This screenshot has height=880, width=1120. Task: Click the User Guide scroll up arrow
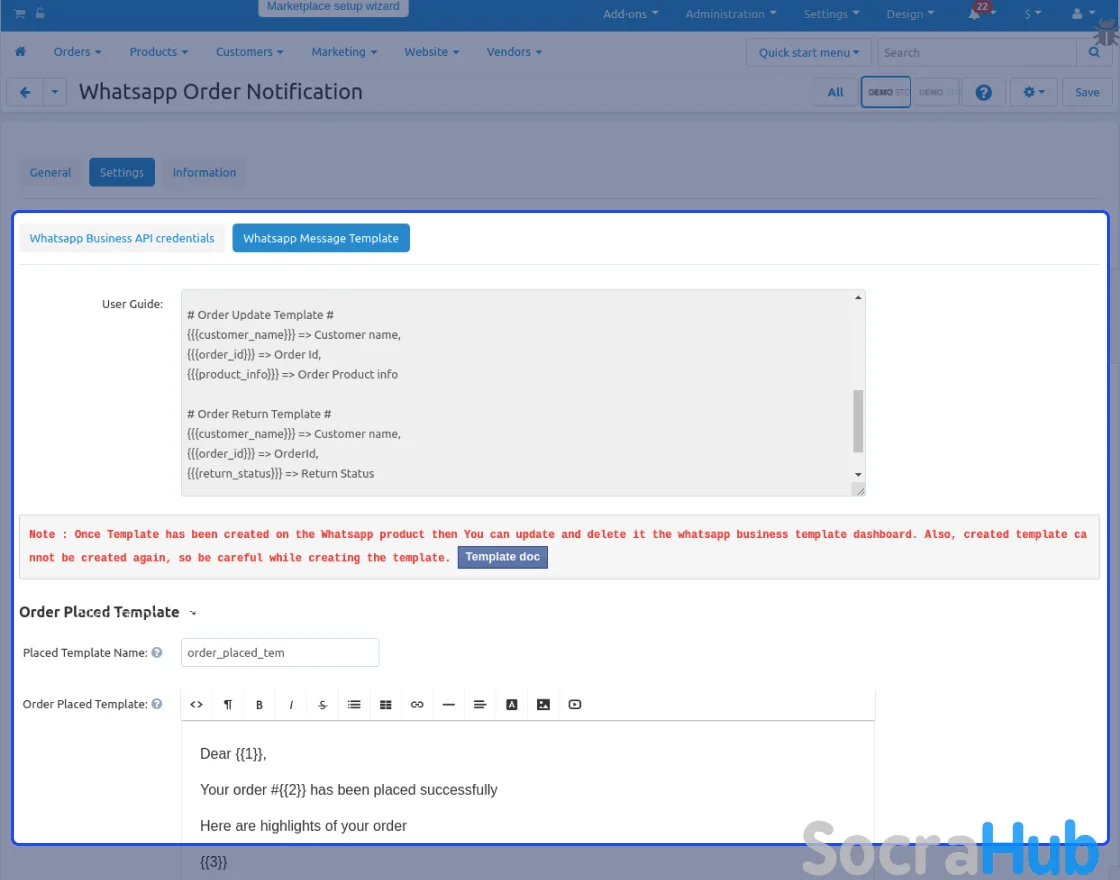859,297
